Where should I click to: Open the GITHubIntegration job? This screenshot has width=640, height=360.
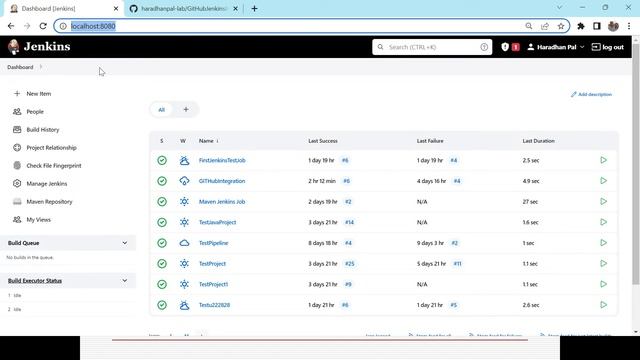(222, 181)
